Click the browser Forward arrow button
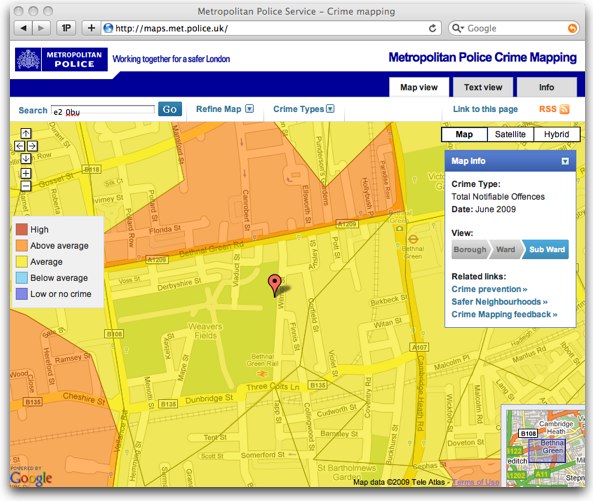This screenshot has height=501, width=593. pyautogui.click(x=41, y=28)
